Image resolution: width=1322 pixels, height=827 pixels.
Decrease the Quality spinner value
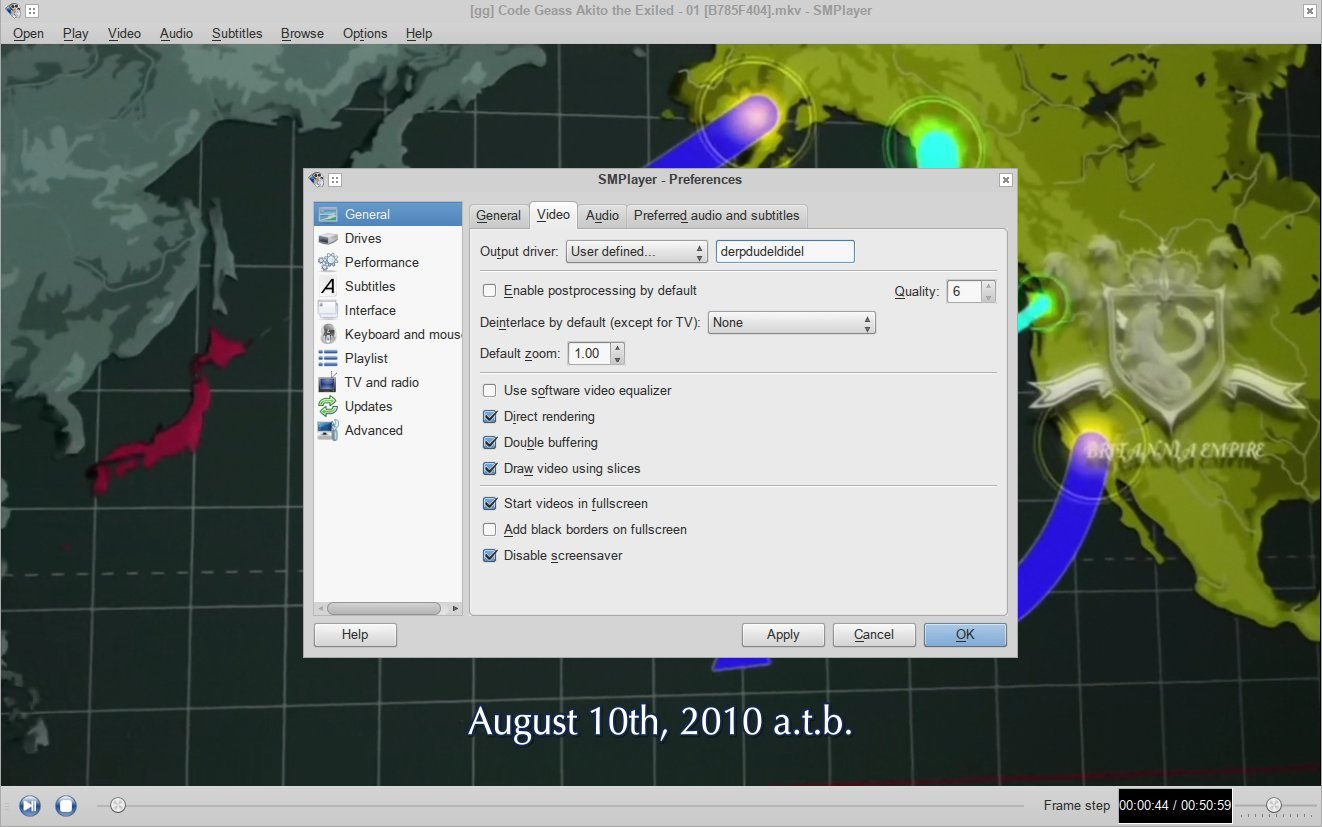click(x=989, y=297)
